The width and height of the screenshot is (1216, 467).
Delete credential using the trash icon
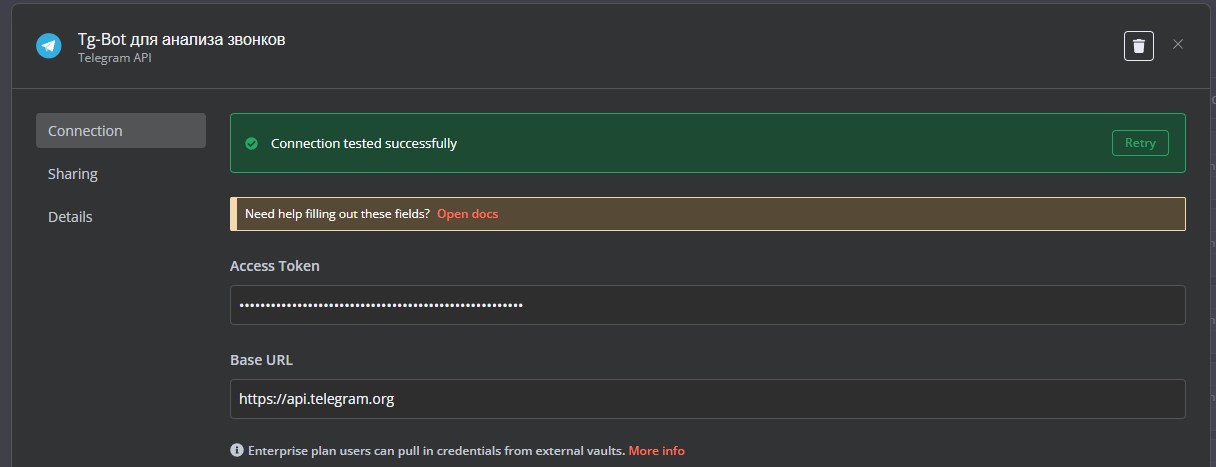coord(1139,45)
